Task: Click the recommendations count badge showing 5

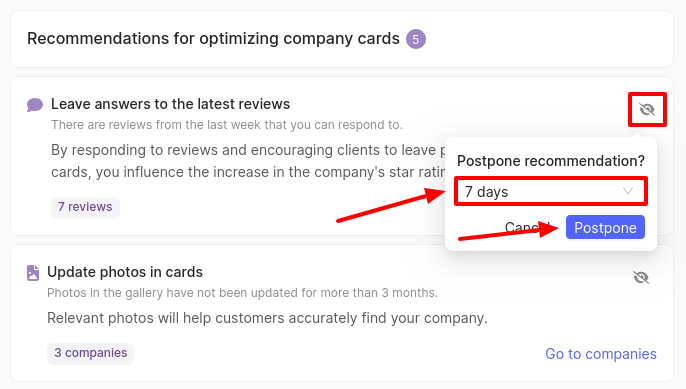Action: [x=416, y=39]
